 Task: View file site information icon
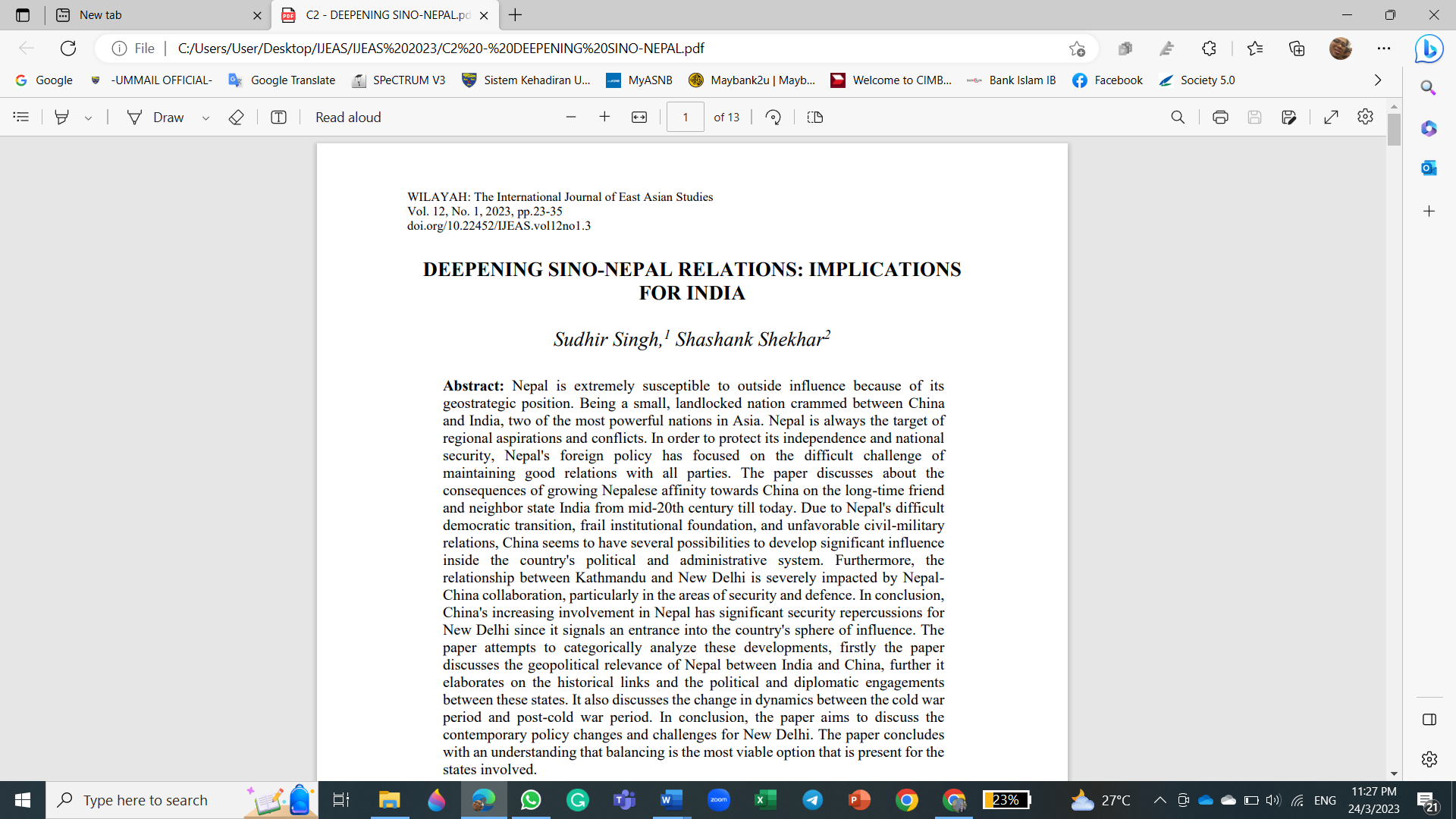point(119,49)
